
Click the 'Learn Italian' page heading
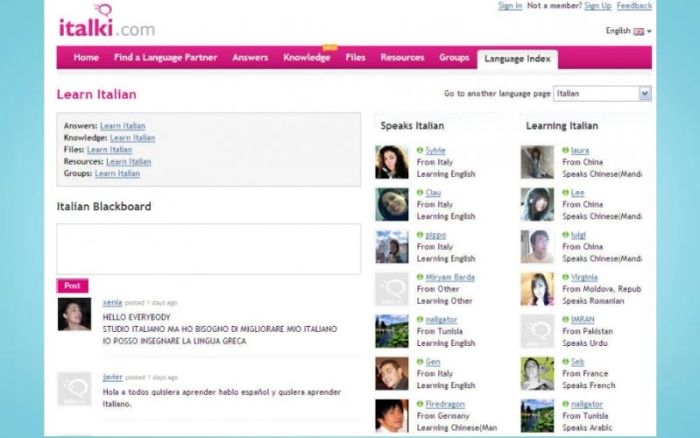pos(96,94)
